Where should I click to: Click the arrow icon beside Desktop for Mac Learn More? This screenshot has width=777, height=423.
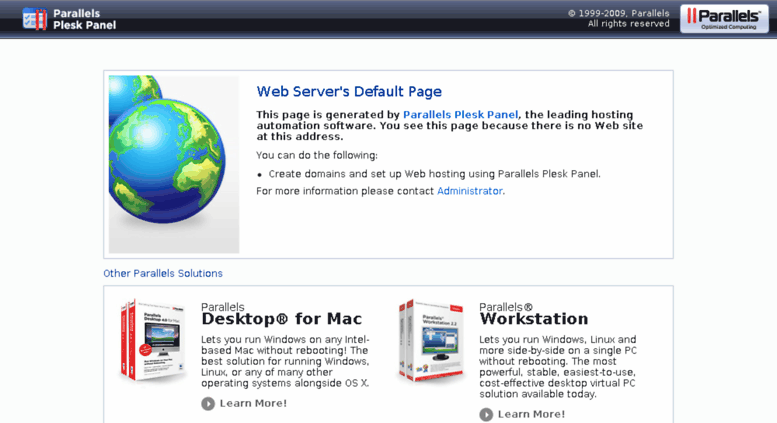[208, 404]
